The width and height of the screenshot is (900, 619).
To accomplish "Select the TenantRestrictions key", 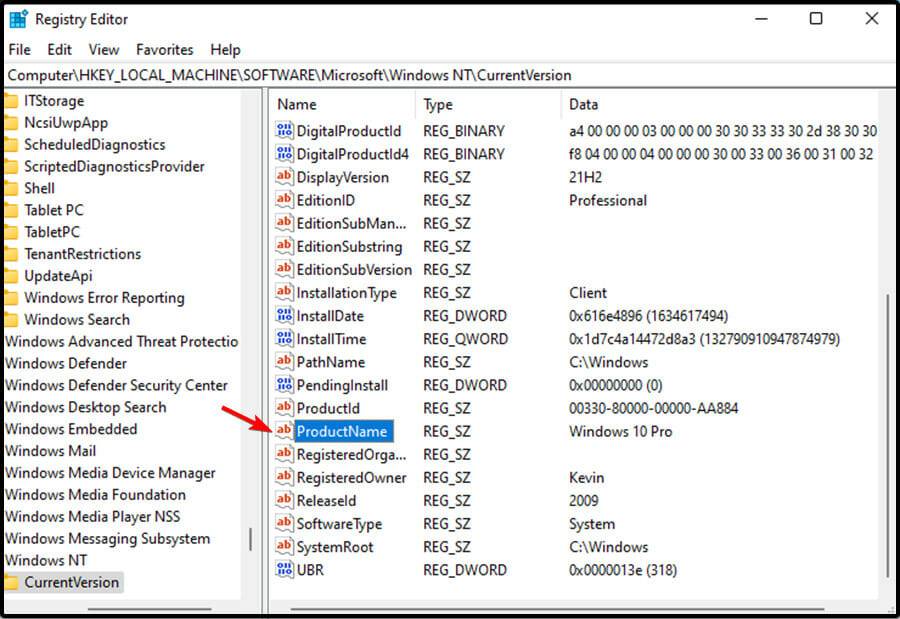I will (82, 254).
